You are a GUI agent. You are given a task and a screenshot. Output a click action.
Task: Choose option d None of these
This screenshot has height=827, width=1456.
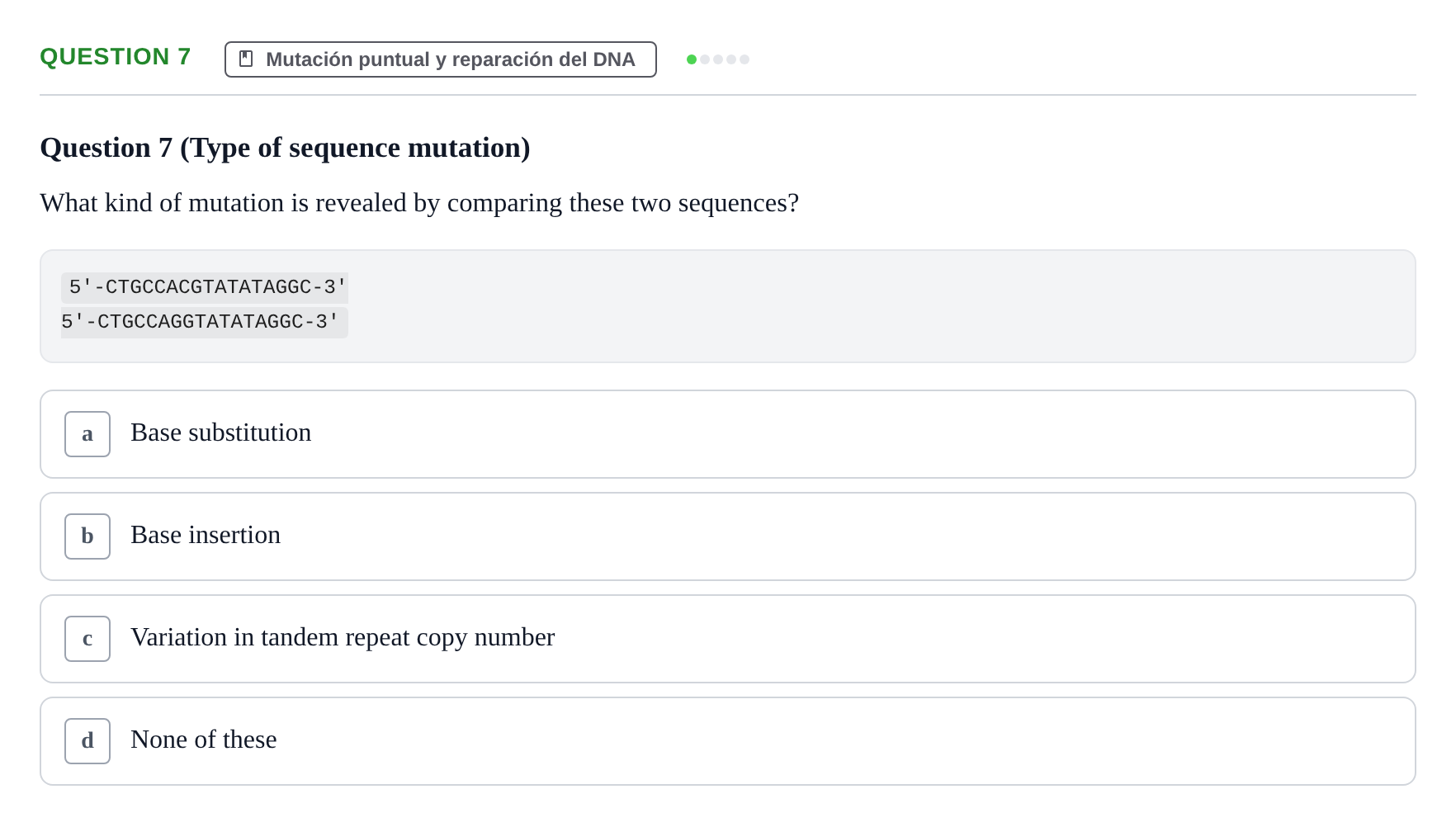(727, 741)
